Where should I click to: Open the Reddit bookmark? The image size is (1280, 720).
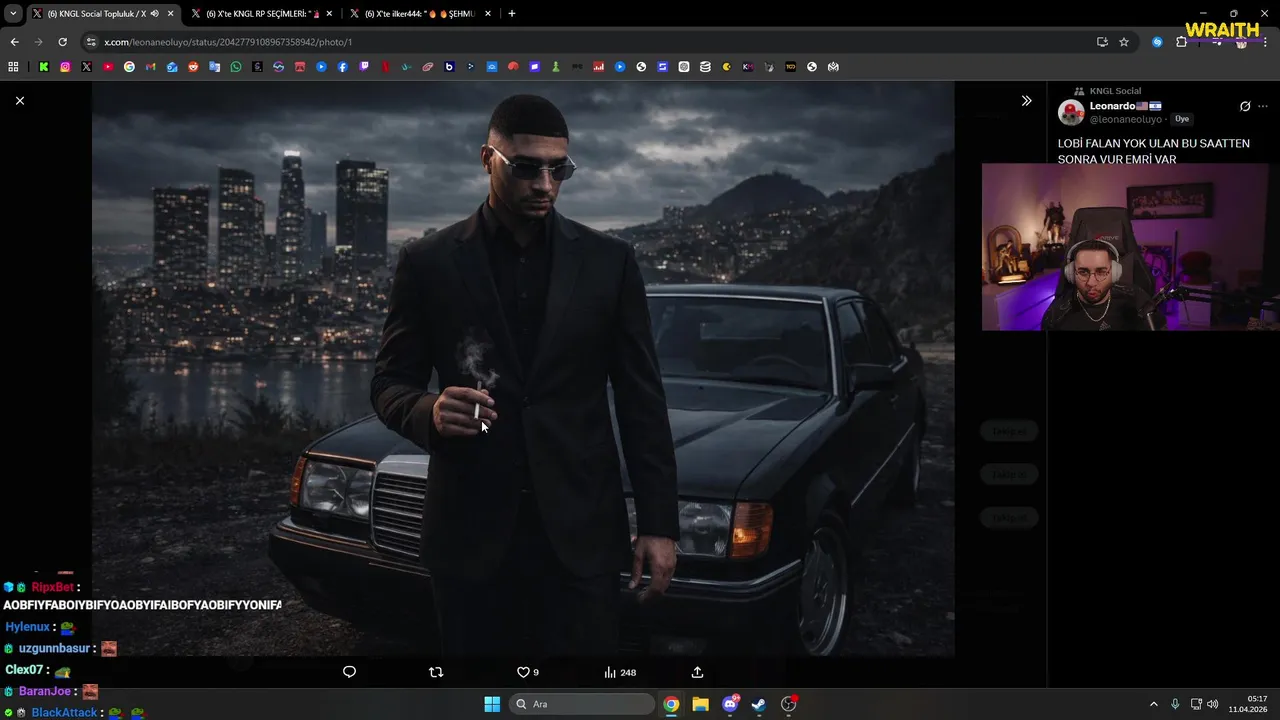click(193, 67)
